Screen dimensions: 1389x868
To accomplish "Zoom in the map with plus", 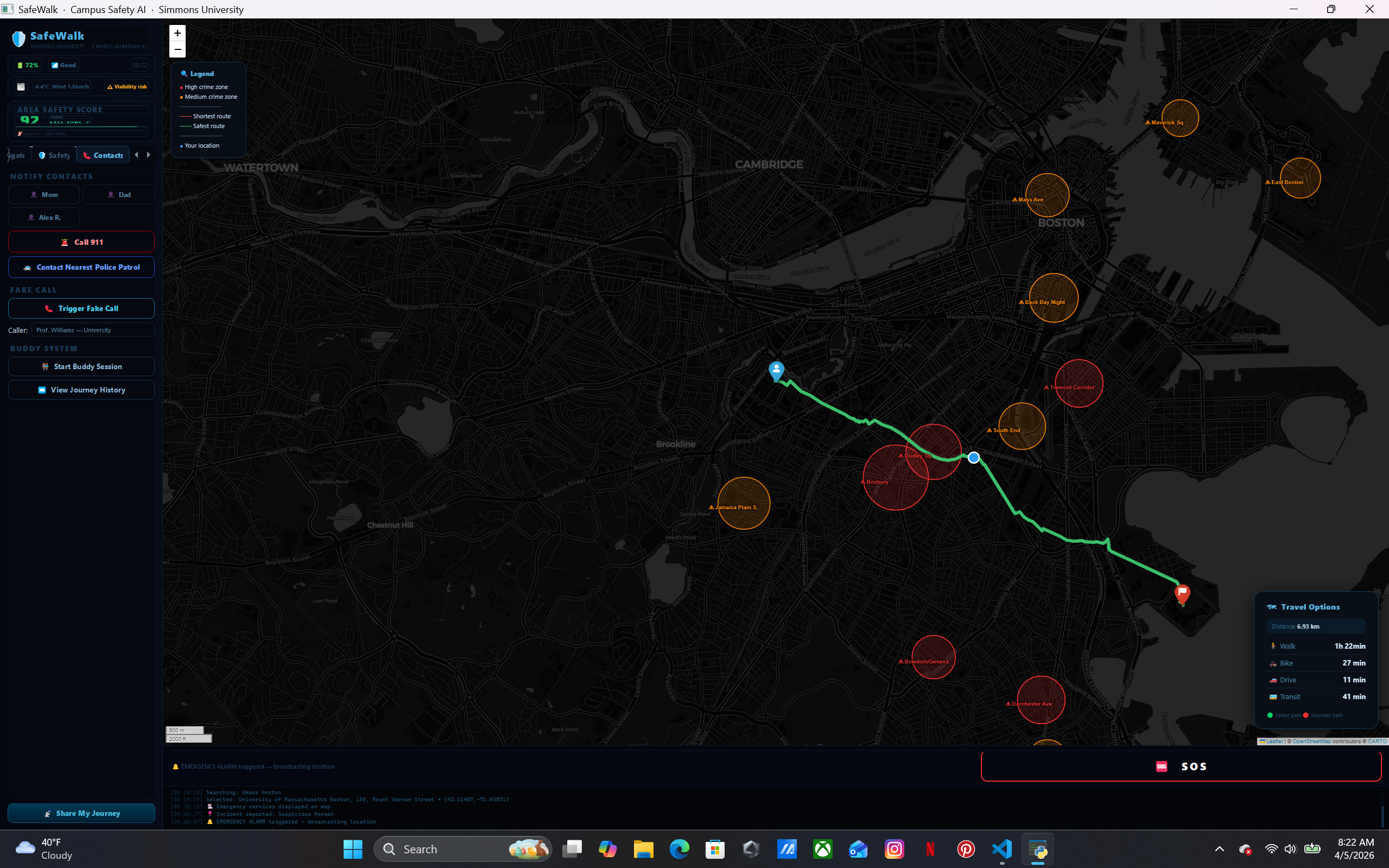I will pyautogui.click(x=177, y=33).
